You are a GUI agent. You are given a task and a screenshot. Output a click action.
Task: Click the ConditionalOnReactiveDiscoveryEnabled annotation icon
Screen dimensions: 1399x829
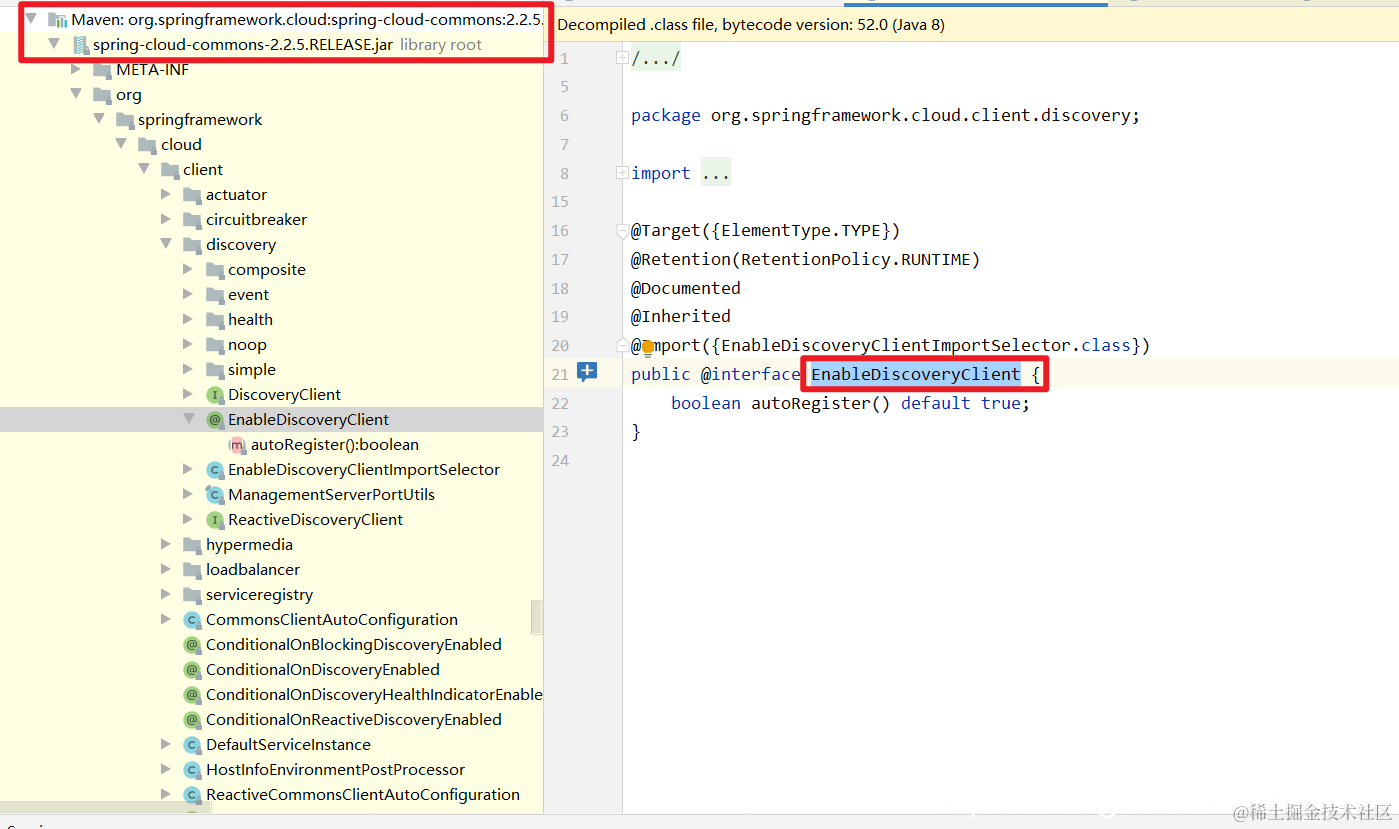point(192,720)
